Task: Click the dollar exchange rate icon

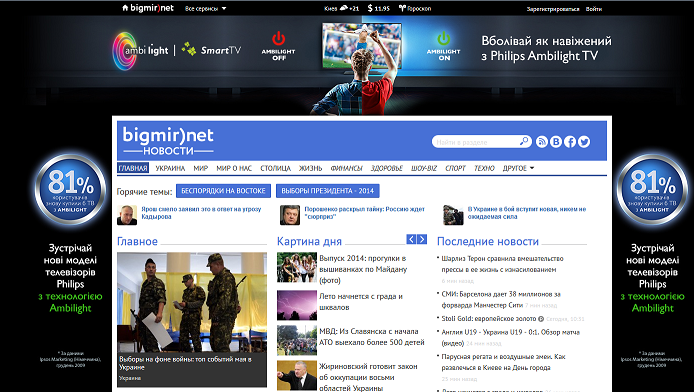Action: [x=370, y=8]
